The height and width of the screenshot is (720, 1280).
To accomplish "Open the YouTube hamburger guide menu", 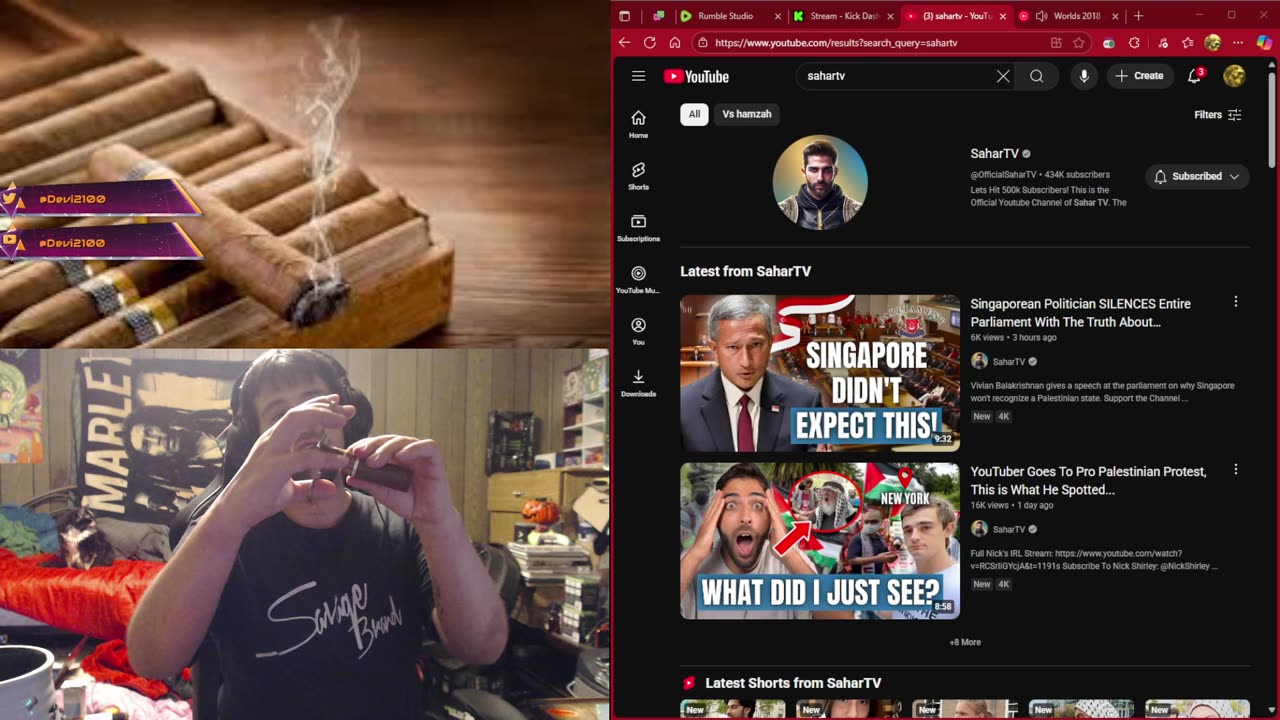I will pos(638,76).
